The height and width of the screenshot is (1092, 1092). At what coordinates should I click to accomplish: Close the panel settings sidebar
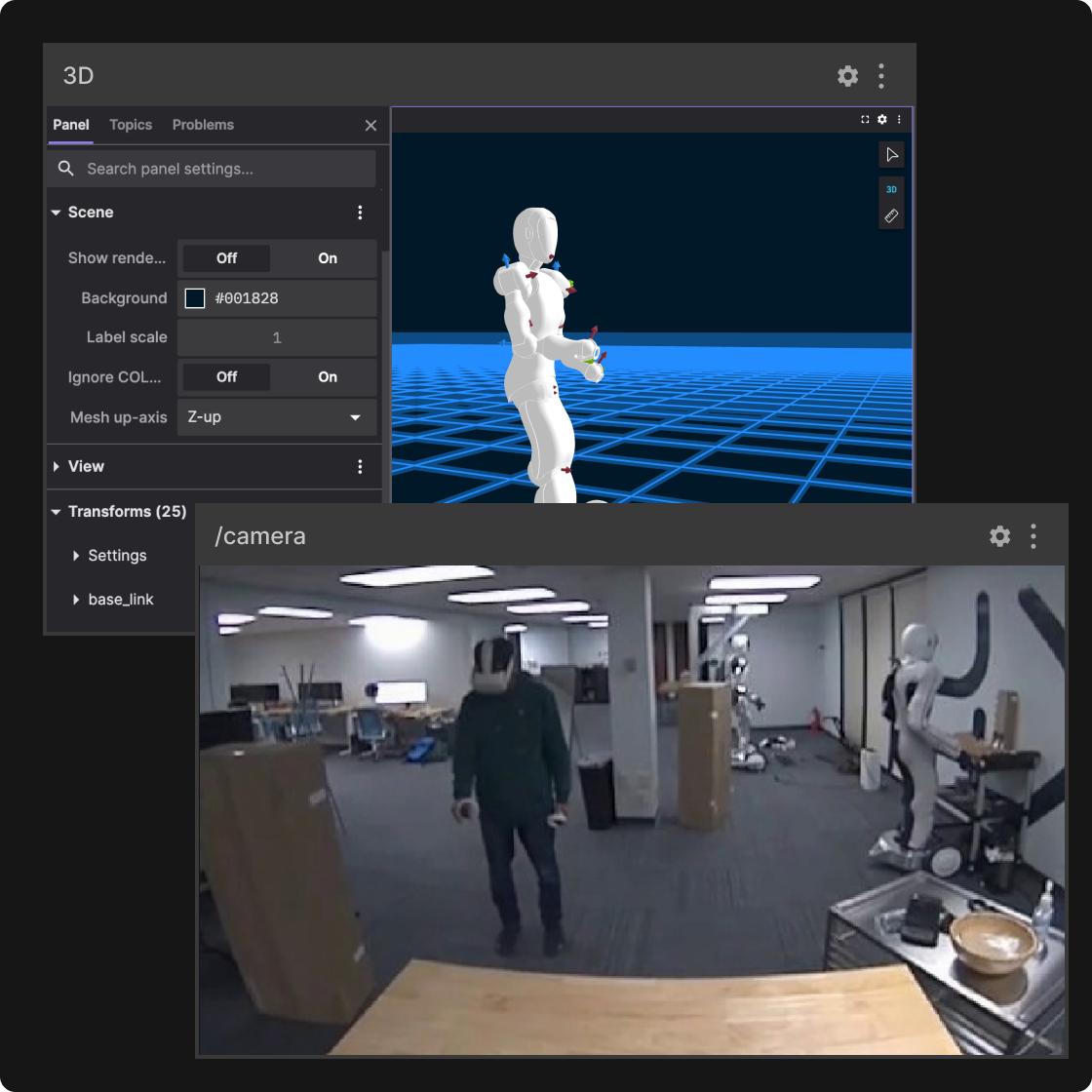tap(370, 125)
